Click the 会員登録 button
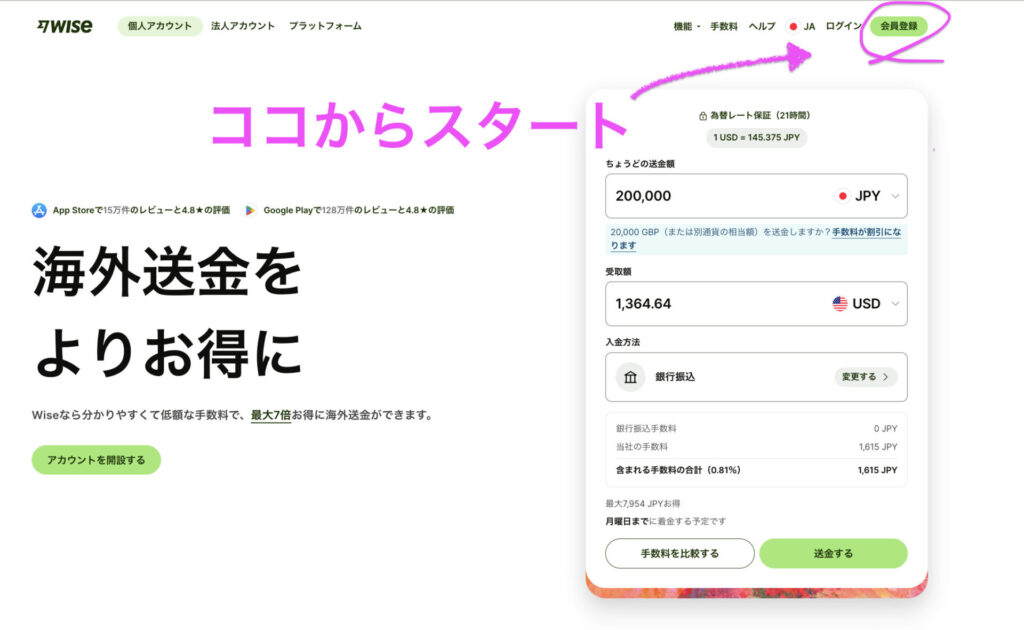Screen dimensions: 1024x630 [x=899, y=26]
